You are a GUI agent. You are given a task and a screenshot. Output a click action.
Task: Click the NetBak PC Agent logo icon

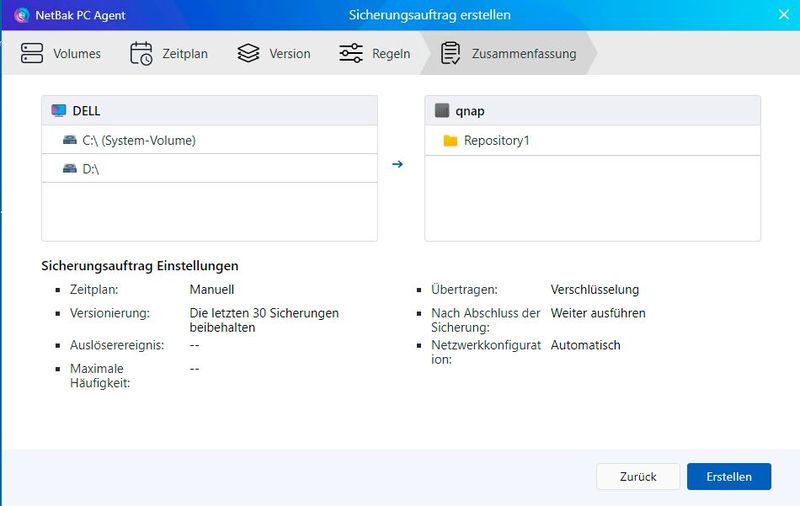click(21, 15)
